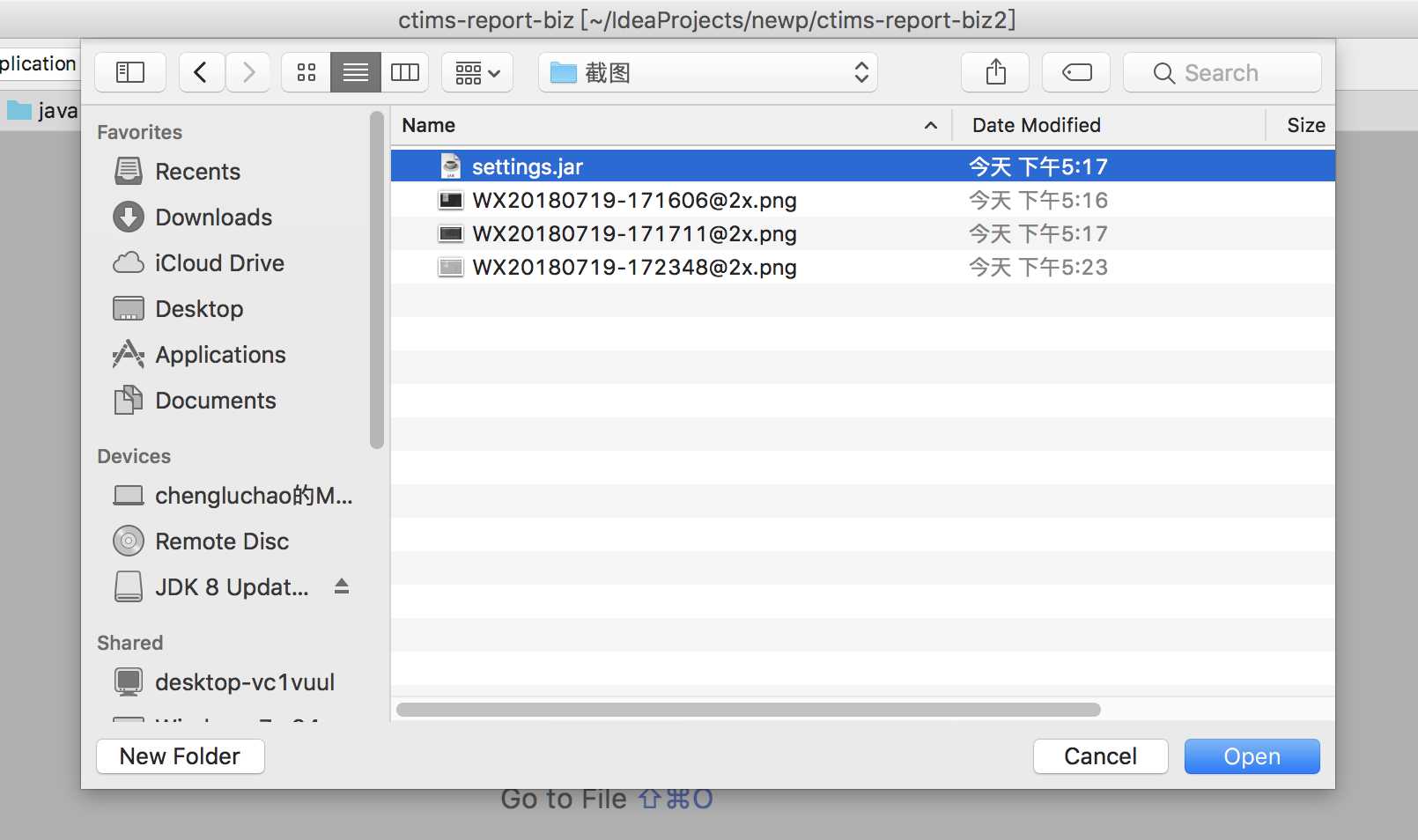Screen dimensions: 1418x840
Task: Click the Edit Tags toolbar icon
Action: pos(1076,72)
